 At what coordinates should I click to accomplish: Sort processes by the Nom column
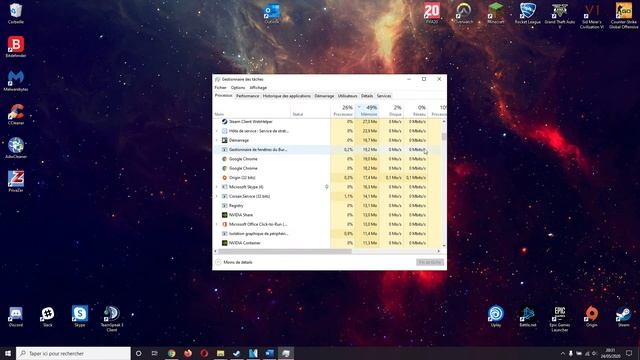pyautogui.click(x=252, y=110)
